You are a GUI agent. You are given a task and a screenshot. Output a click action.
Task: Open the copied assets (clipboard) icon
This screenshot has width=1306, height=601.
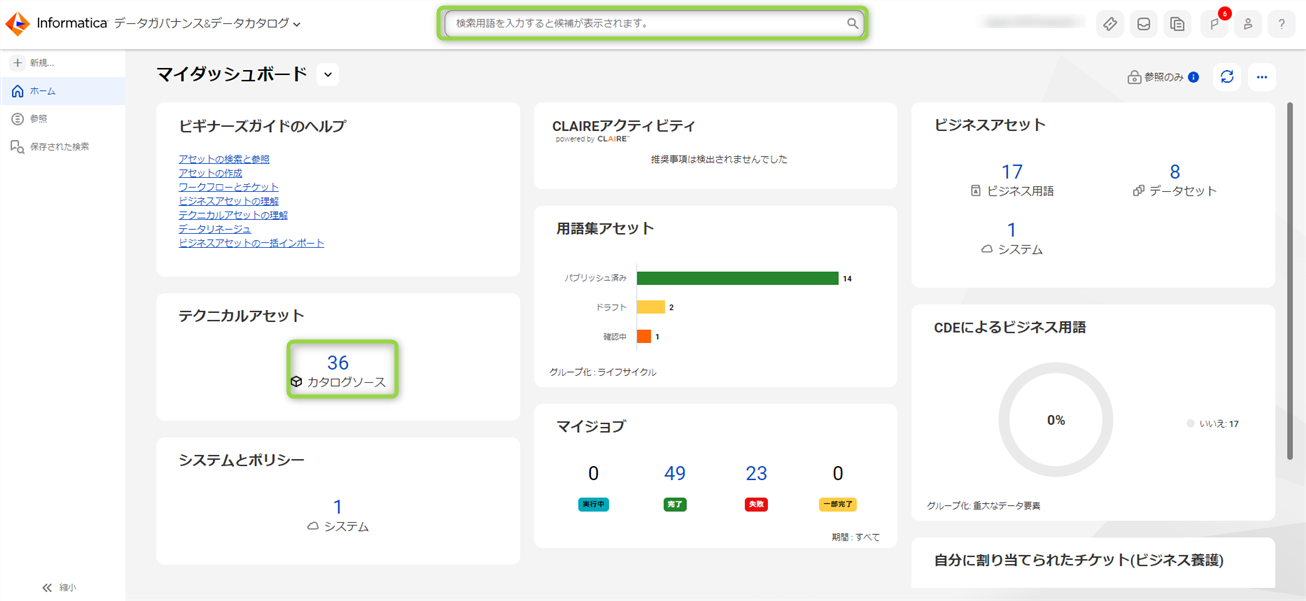click(1178, 23)
